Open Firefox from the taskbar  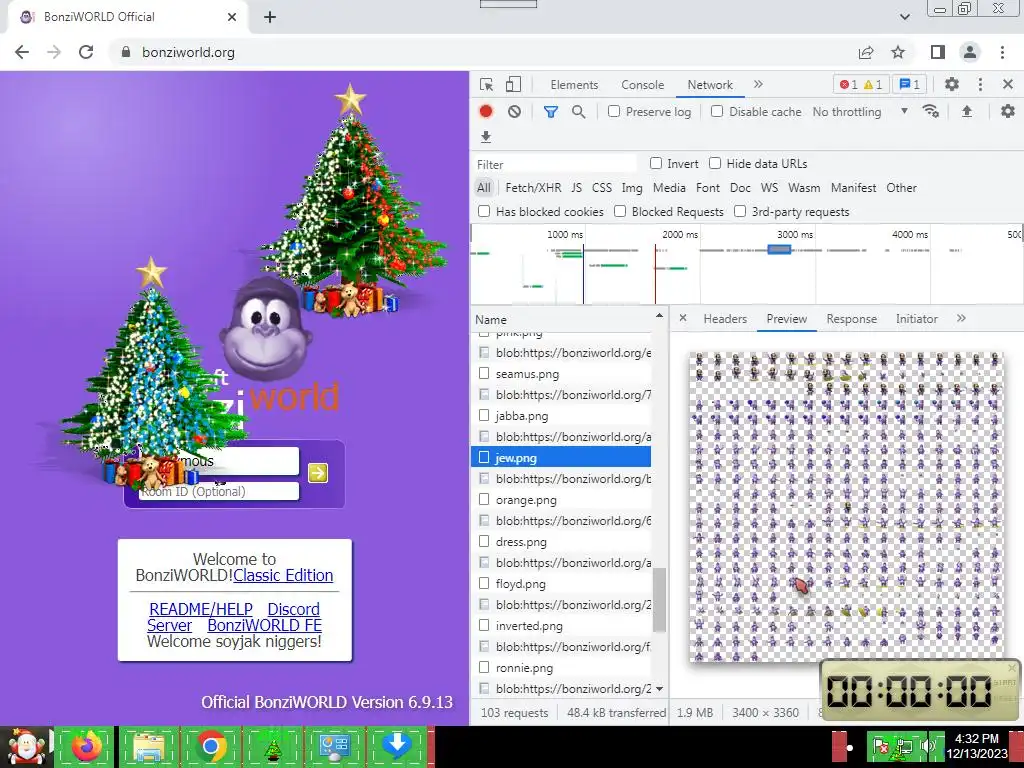click(x=87, y=746)
